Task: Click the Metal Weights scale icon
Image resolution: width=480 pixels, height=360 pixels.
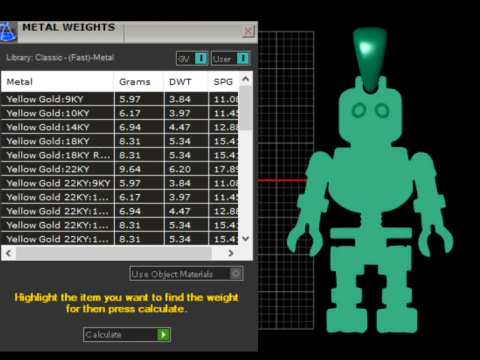Action: [8, 32]
